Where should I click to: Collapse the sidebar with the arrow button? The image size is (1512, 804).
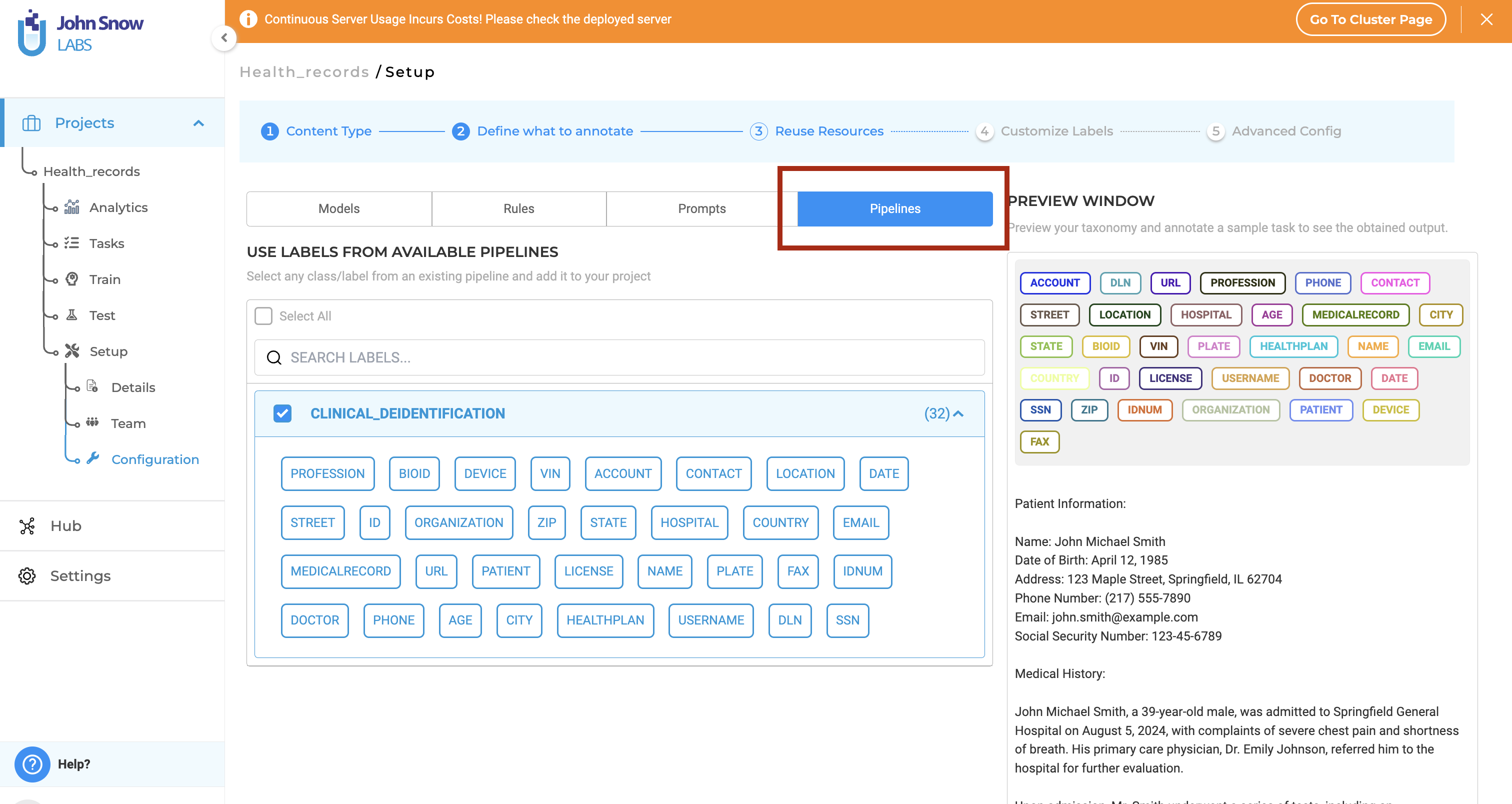(224, 38)
